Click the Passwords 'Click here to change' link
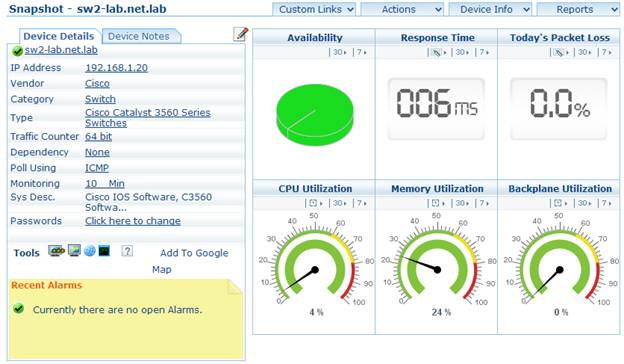Viewport: 624px width, 364px height. (x=133, y=221)
